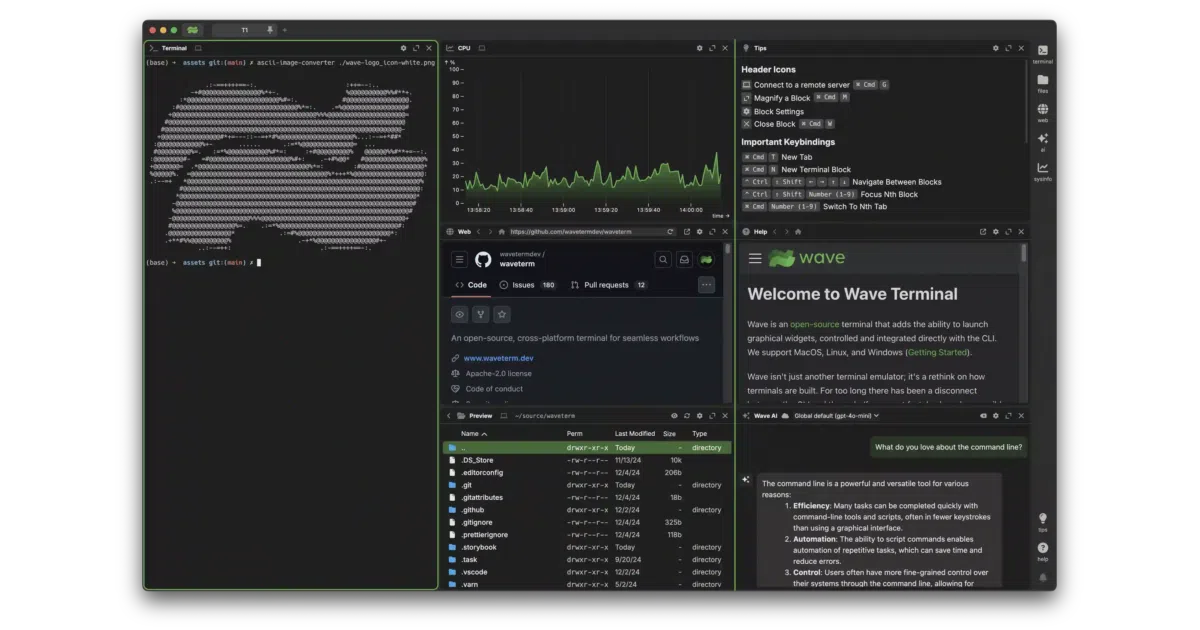The width and height of the screenshot is (1200, 630).
Task: Click home icon in Help block
Action: point(797,232)
